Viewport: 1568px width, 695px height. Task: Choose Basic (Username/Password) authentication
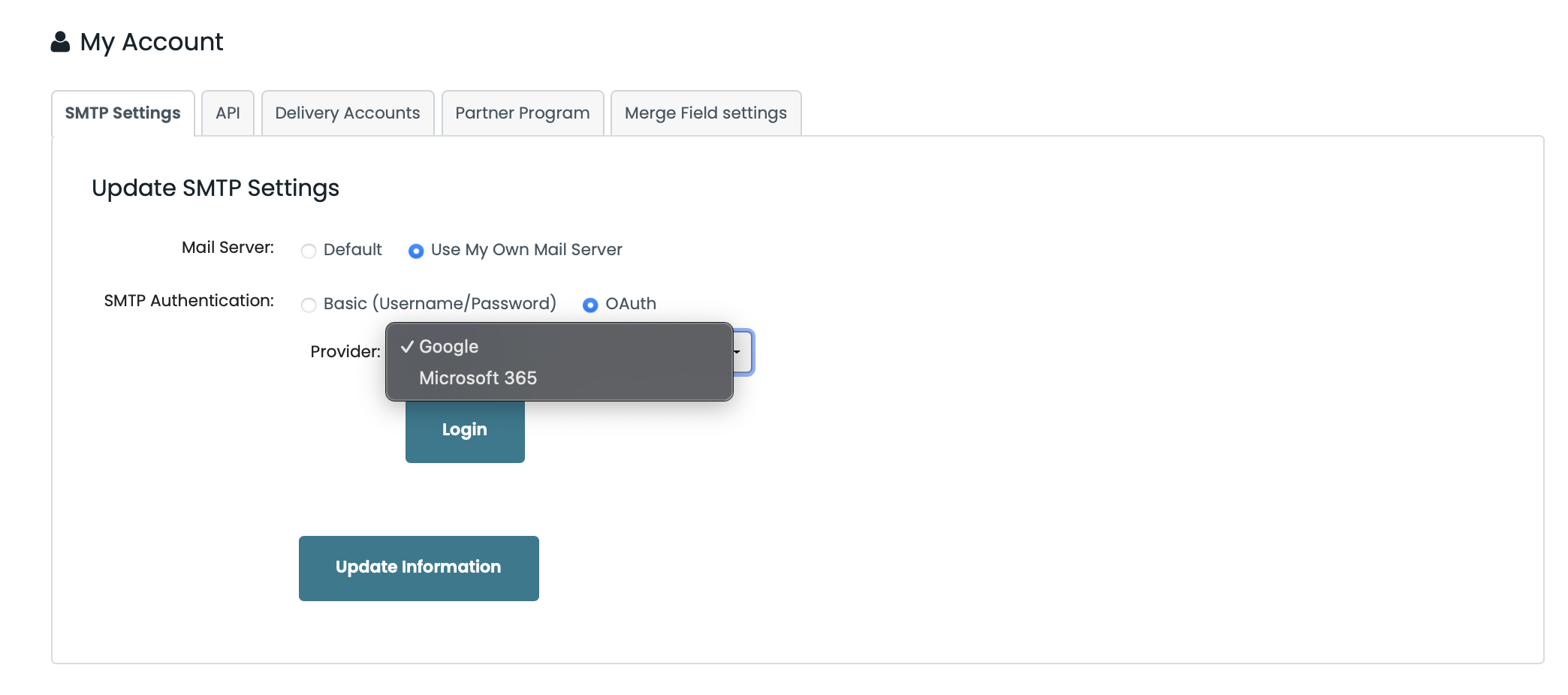(x=309, y=305)
